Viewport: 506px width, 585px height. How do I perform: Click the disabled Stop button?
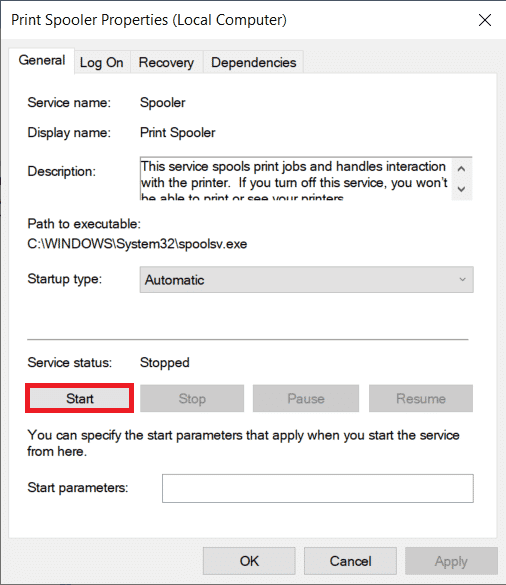point(192,398)
